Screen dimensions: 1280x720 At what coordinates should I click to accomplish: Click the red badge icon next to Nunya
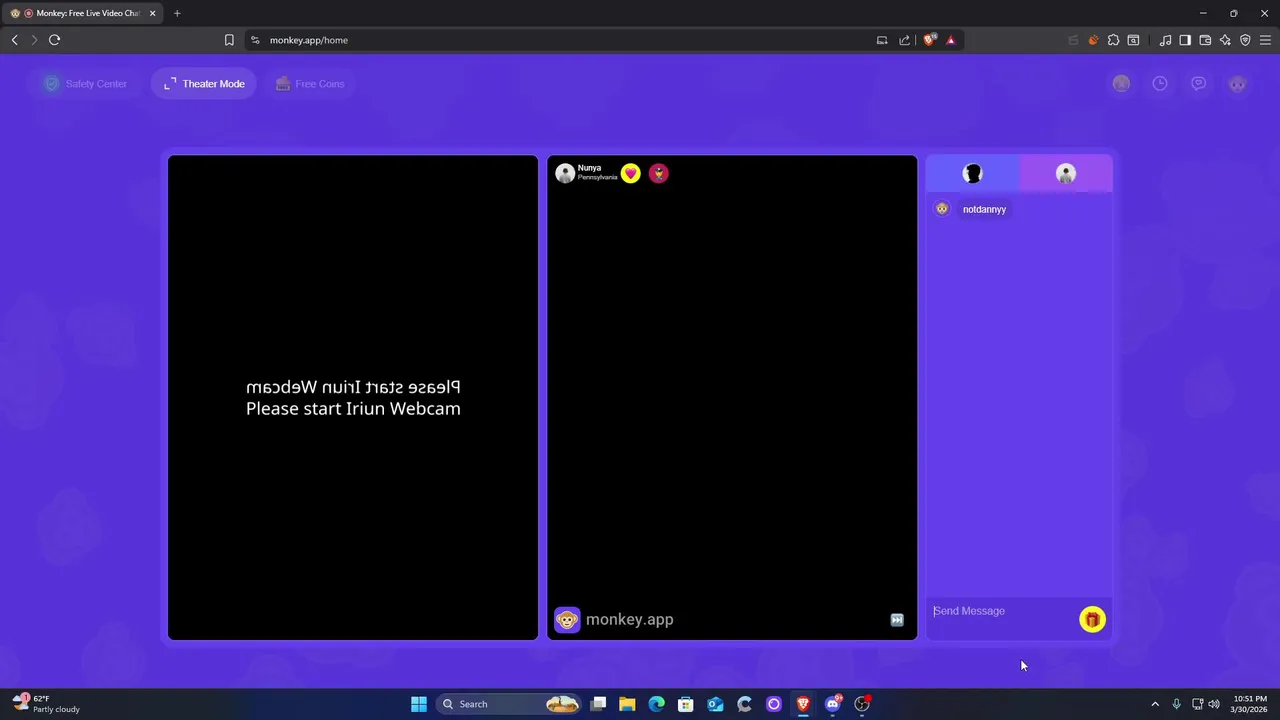tap(658, 173)
